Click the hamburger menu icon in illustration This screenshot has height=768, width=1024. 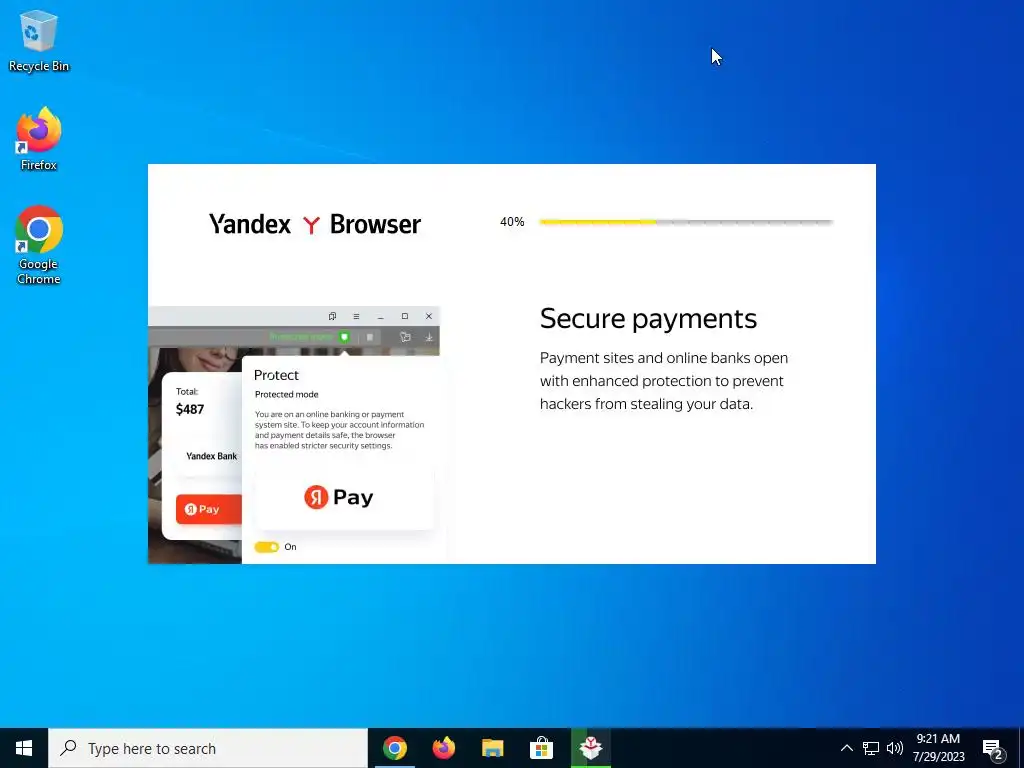pyautogui.click(x=356, y=316)
